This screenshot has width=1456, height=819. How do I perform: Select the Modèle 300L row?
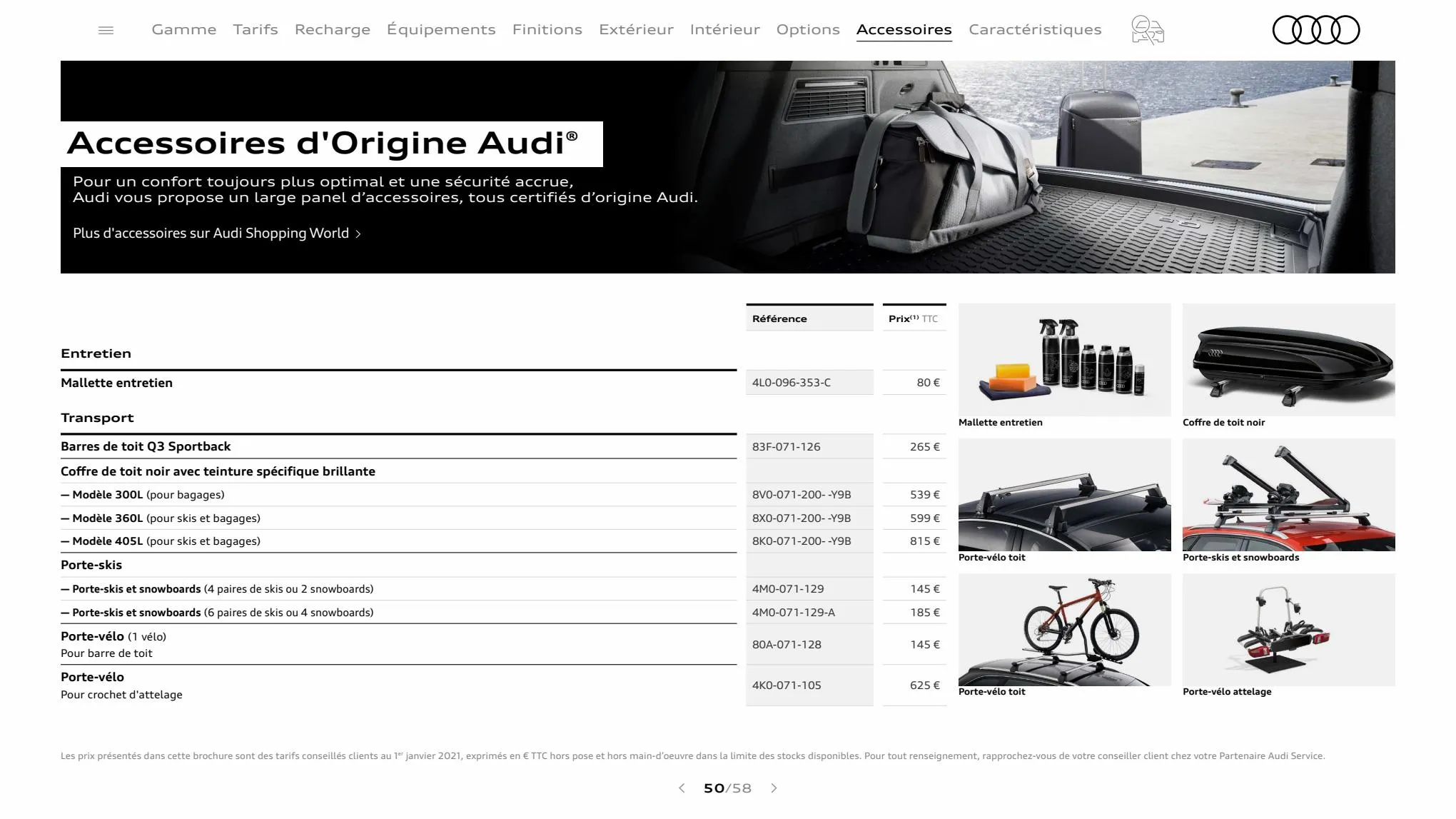(398, 495)
